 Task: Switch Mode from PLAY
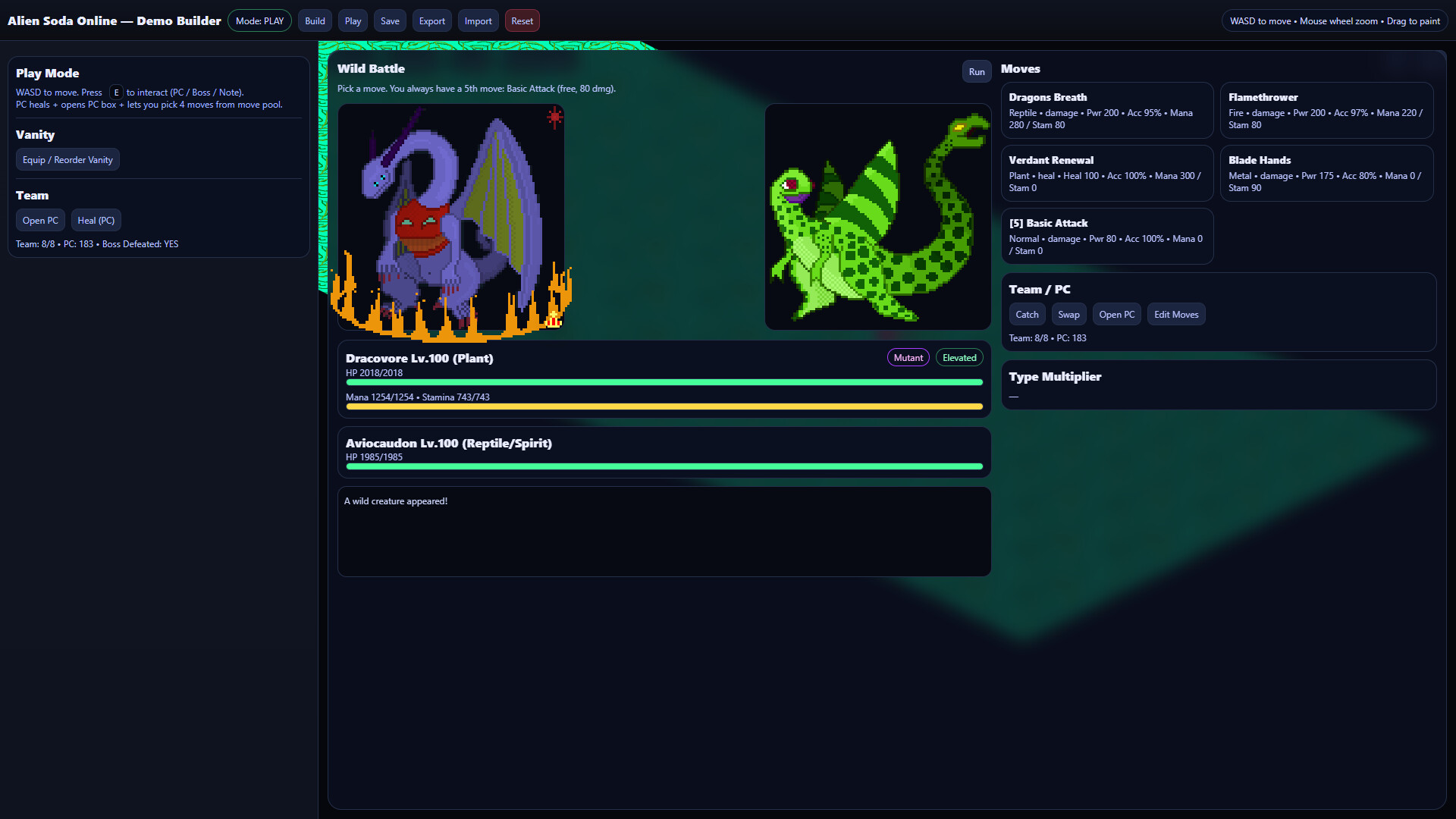[x=259, y=20]
